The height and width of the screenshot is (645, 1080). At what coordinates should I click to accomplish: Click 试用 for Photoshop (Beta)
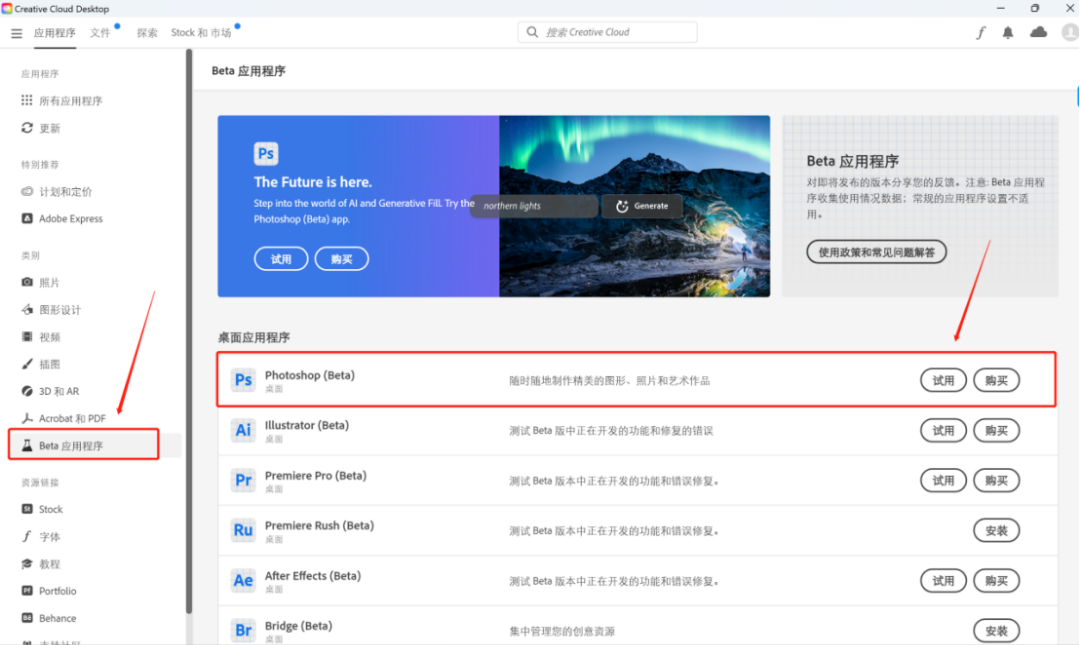(x=943, y=380)
